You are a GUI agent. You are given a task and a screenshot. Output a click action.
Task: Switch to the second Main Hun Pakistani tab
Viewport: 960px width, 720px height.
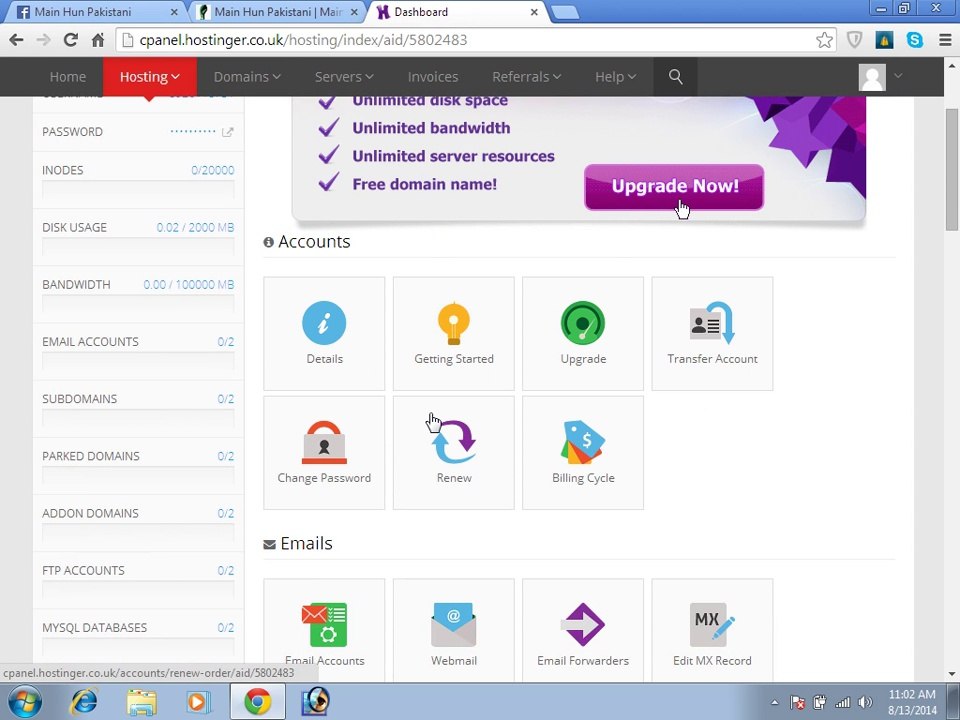(x=276, y=12)
